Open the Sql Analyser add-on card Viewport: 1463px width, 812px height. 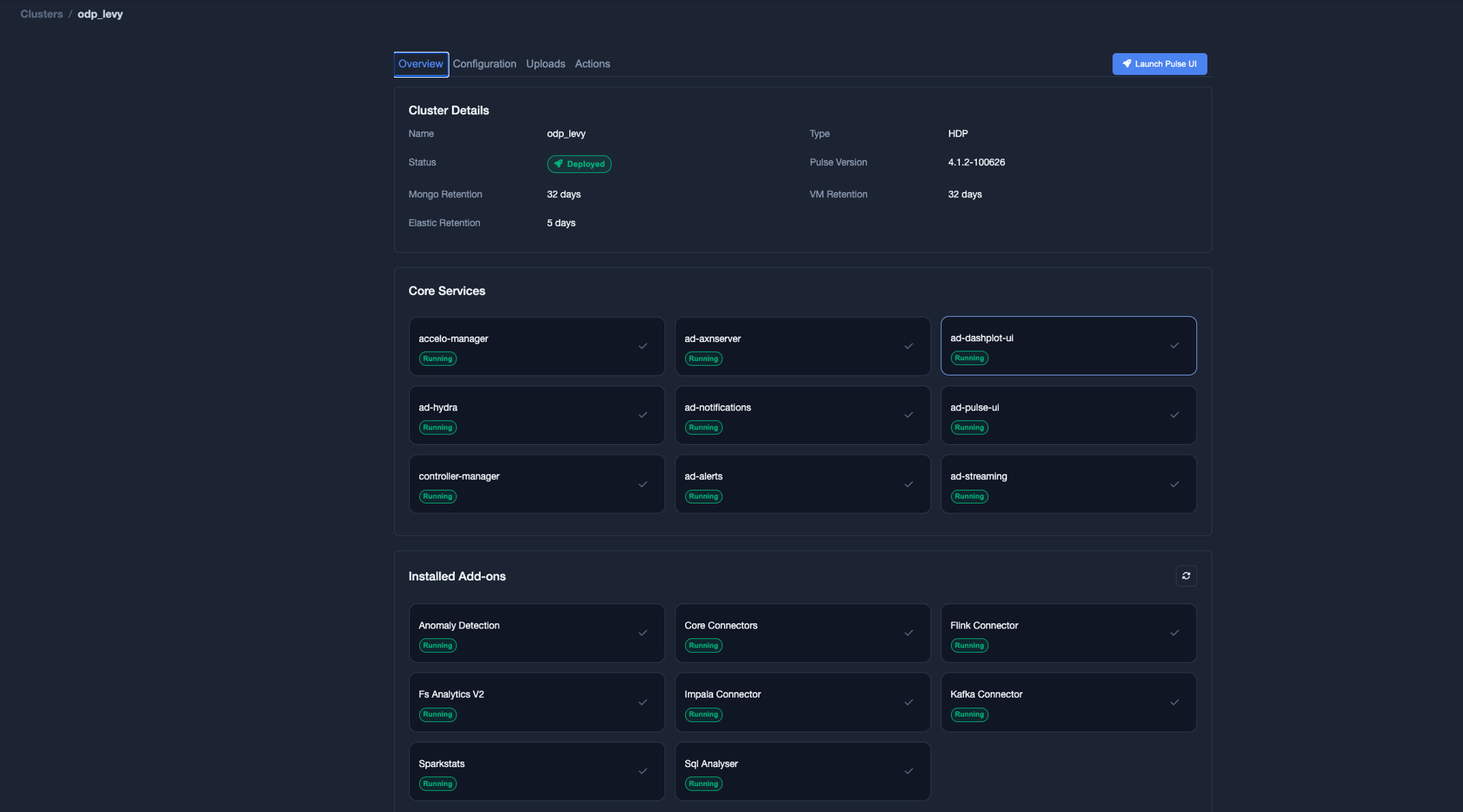click(802, 771)
